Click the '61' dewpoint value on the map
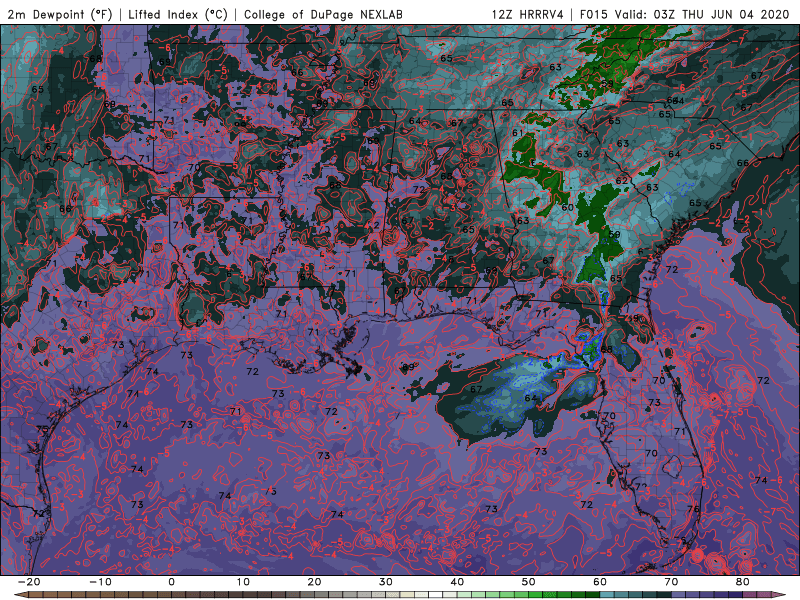Screen dimensions: 800x600 point(517,133)
